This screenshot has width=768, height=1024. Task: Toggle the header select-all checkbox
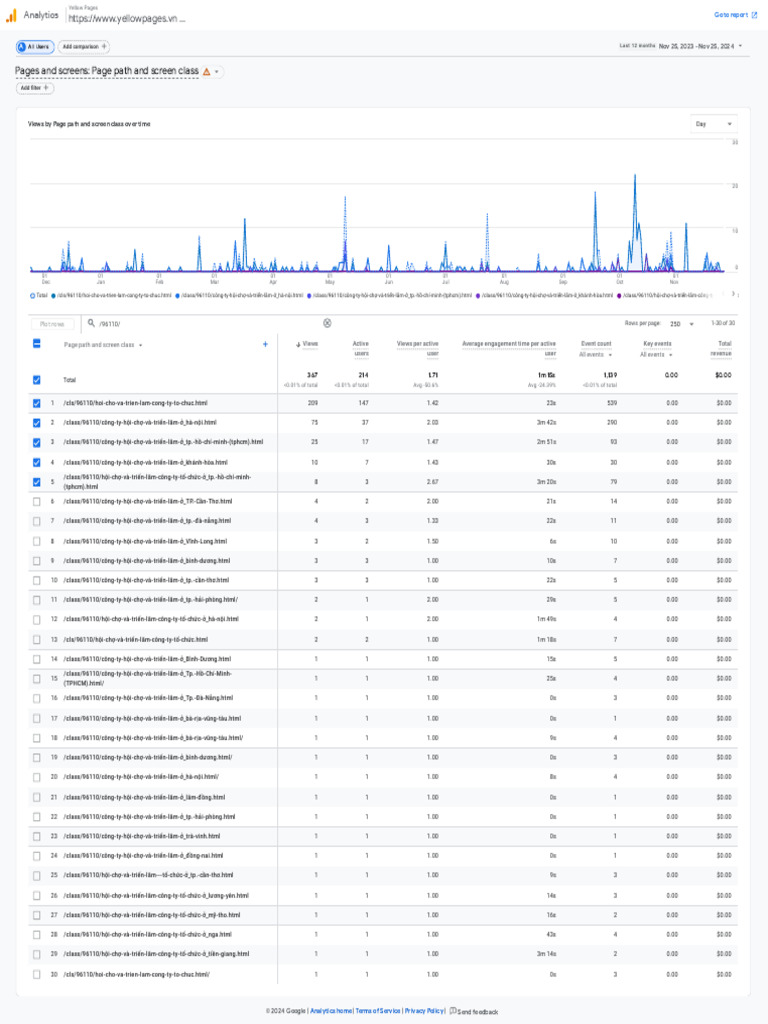[37, 344]
